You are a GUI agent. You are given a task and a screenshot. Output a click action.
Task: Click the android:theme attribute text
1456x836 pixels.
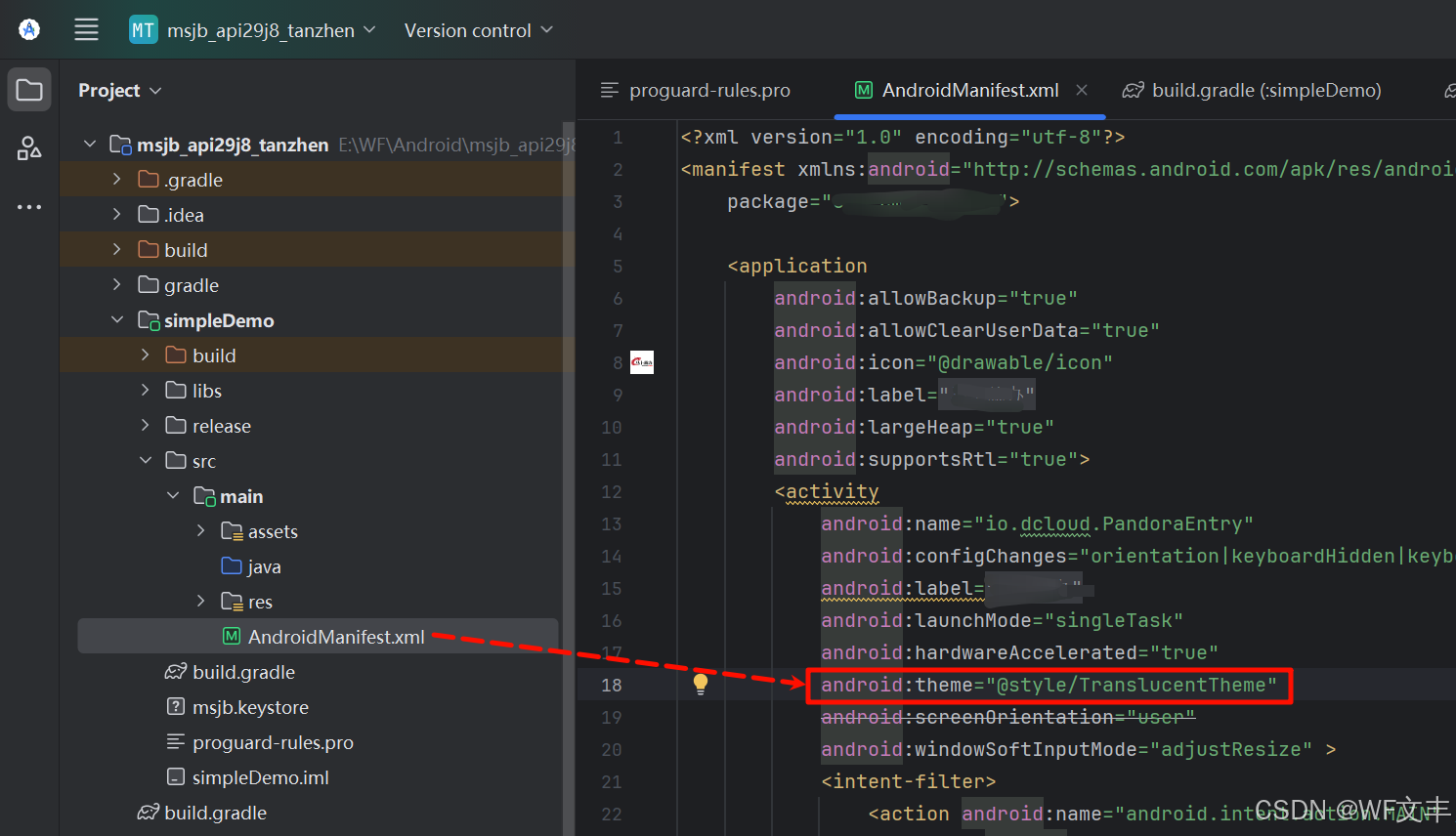[1049, 685]
